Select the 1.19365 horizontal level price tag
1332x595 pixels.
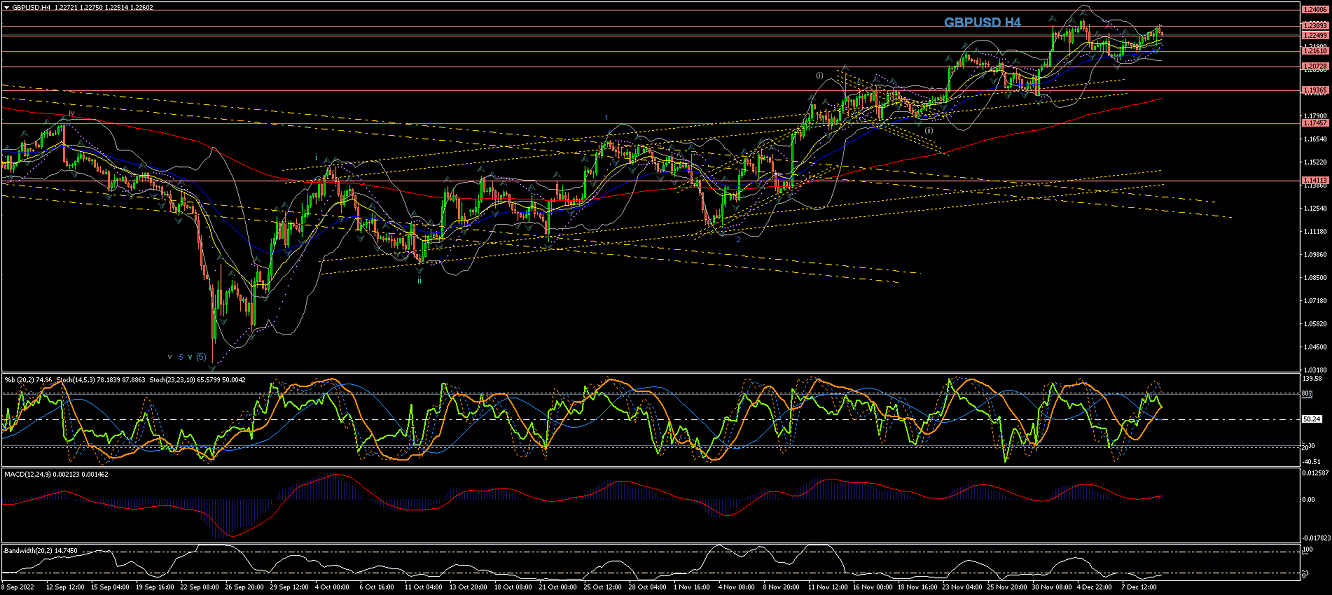click(x=1314, y=90)
